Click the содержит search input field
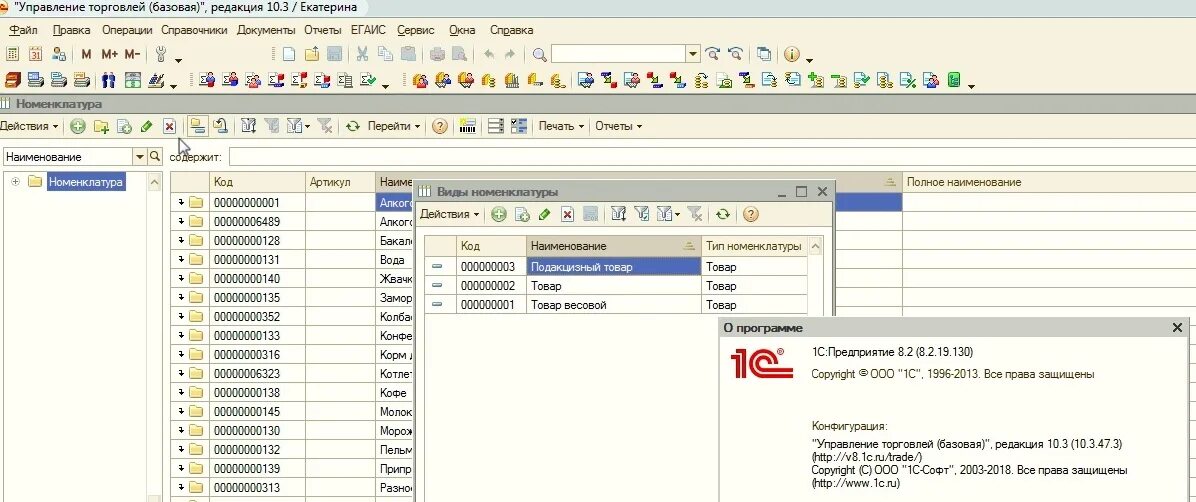 click(712, 156)
